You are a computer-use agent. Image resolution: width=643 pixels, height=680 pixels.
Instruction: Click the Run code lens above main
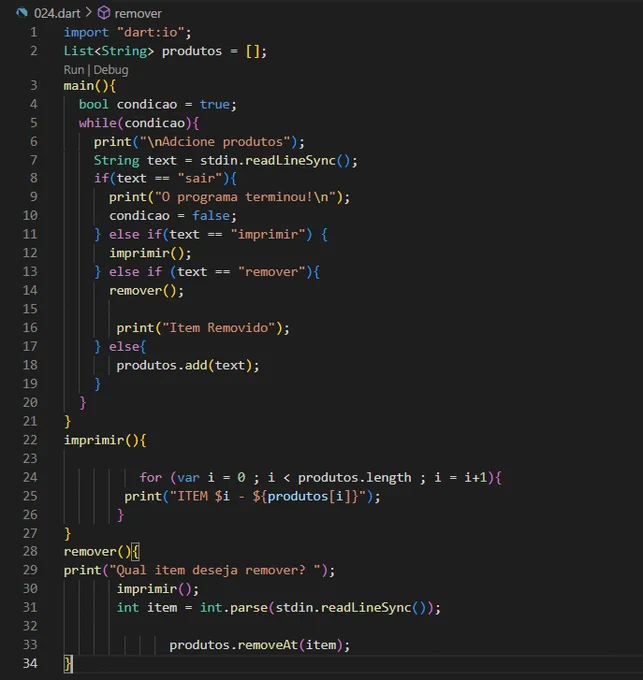[74, 70]
